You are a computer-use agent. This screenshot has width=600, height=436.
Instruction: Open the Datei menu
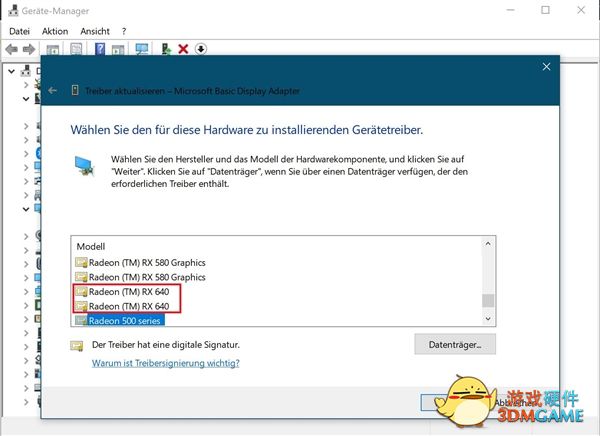[x=20, y=31]
